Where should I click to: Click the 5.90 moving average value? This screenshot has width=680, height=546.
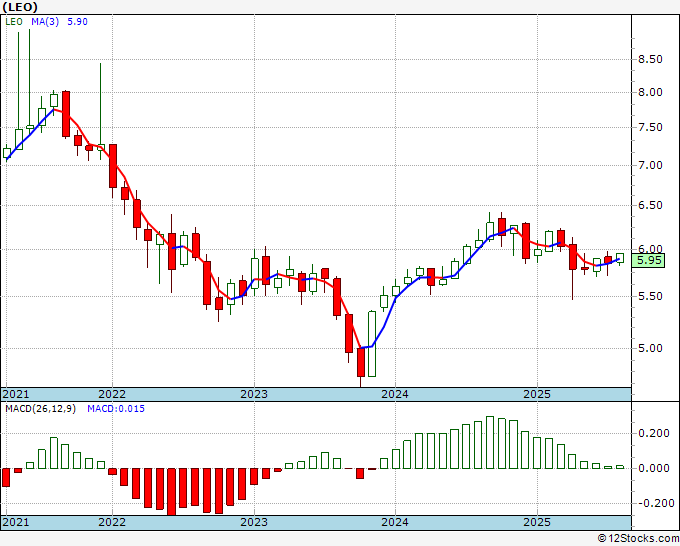coord(77,22)
